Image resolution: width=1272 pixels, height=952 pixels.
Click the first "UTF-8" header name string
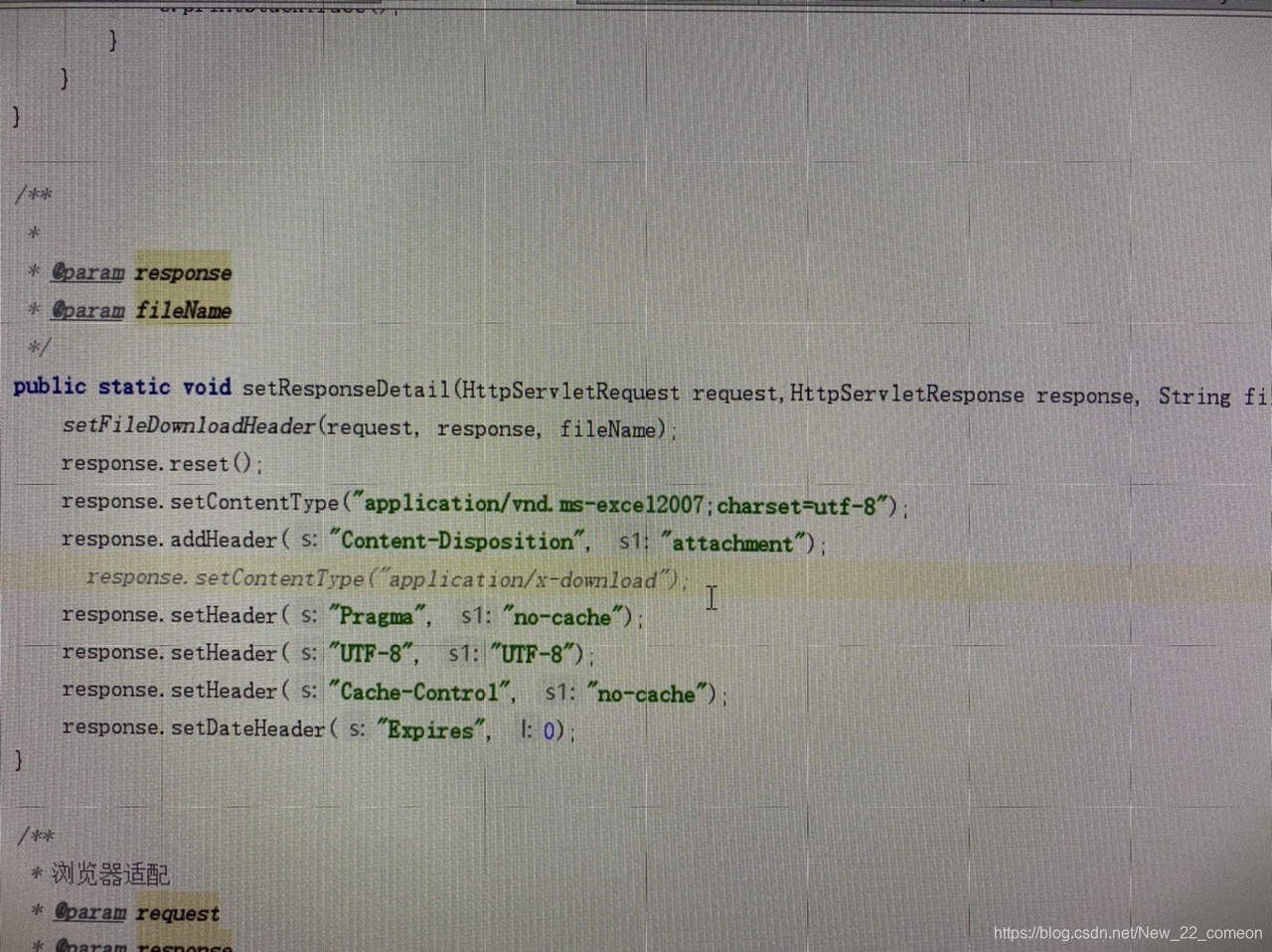(x=371, y=654)
